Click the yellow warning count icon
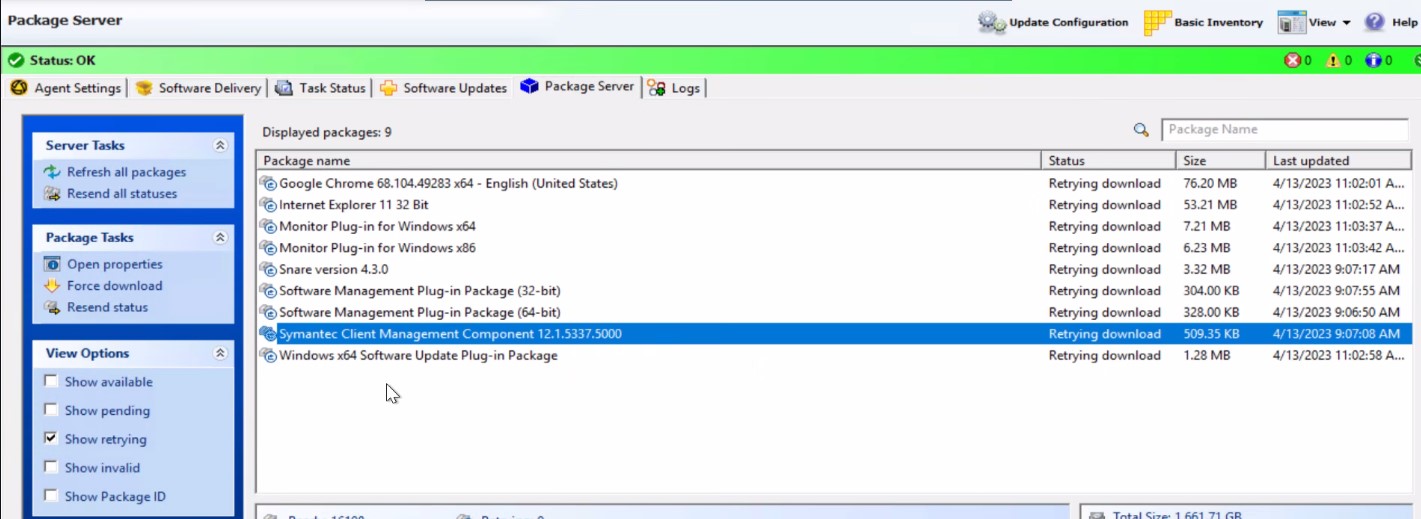This screenshot has height=519, width=1421. point(1334,61)
